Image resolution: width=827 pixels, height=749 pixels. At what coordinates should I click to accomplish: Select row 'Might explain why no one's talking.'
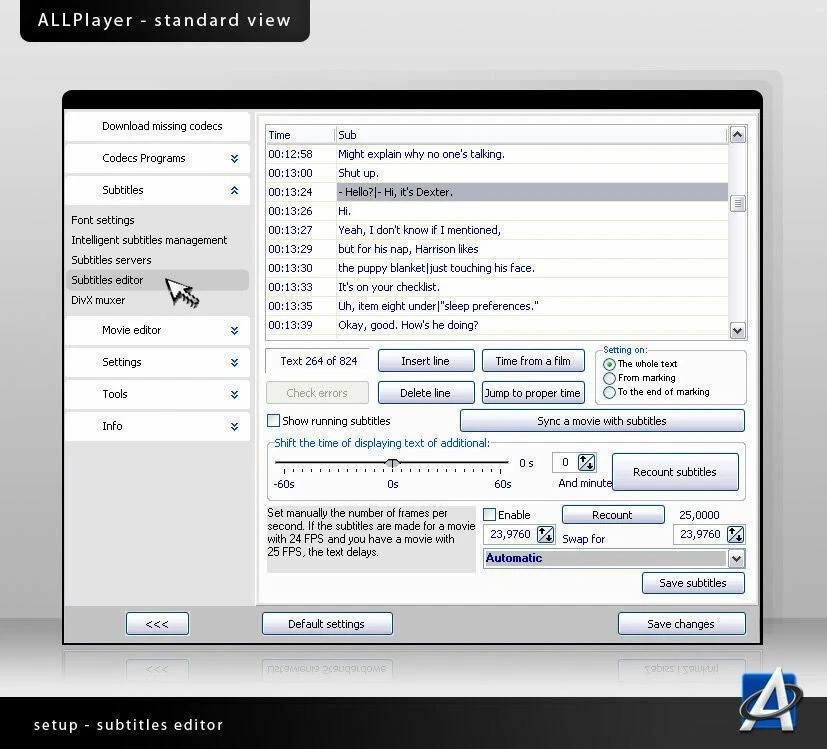(497, 154)
